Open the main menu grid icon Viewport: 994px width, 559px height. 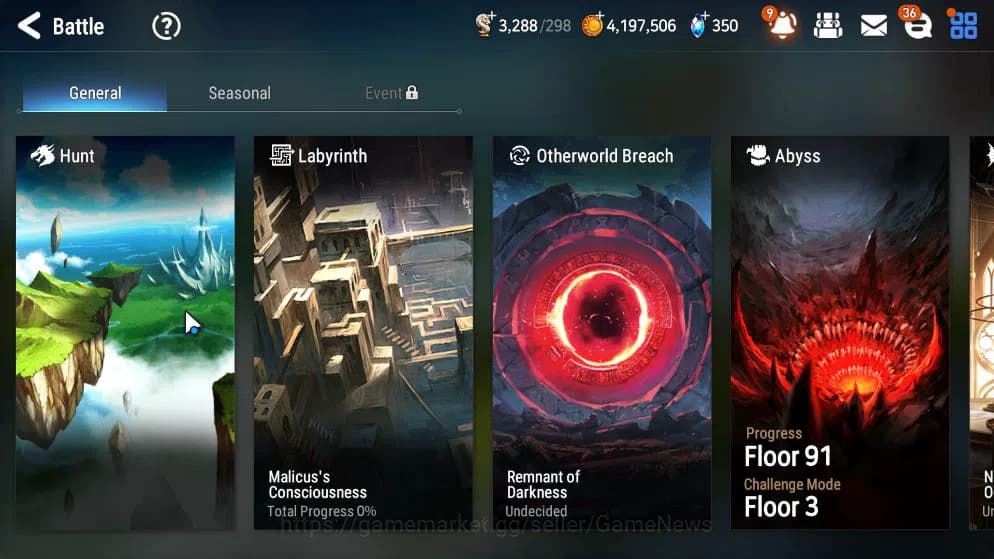963,25
